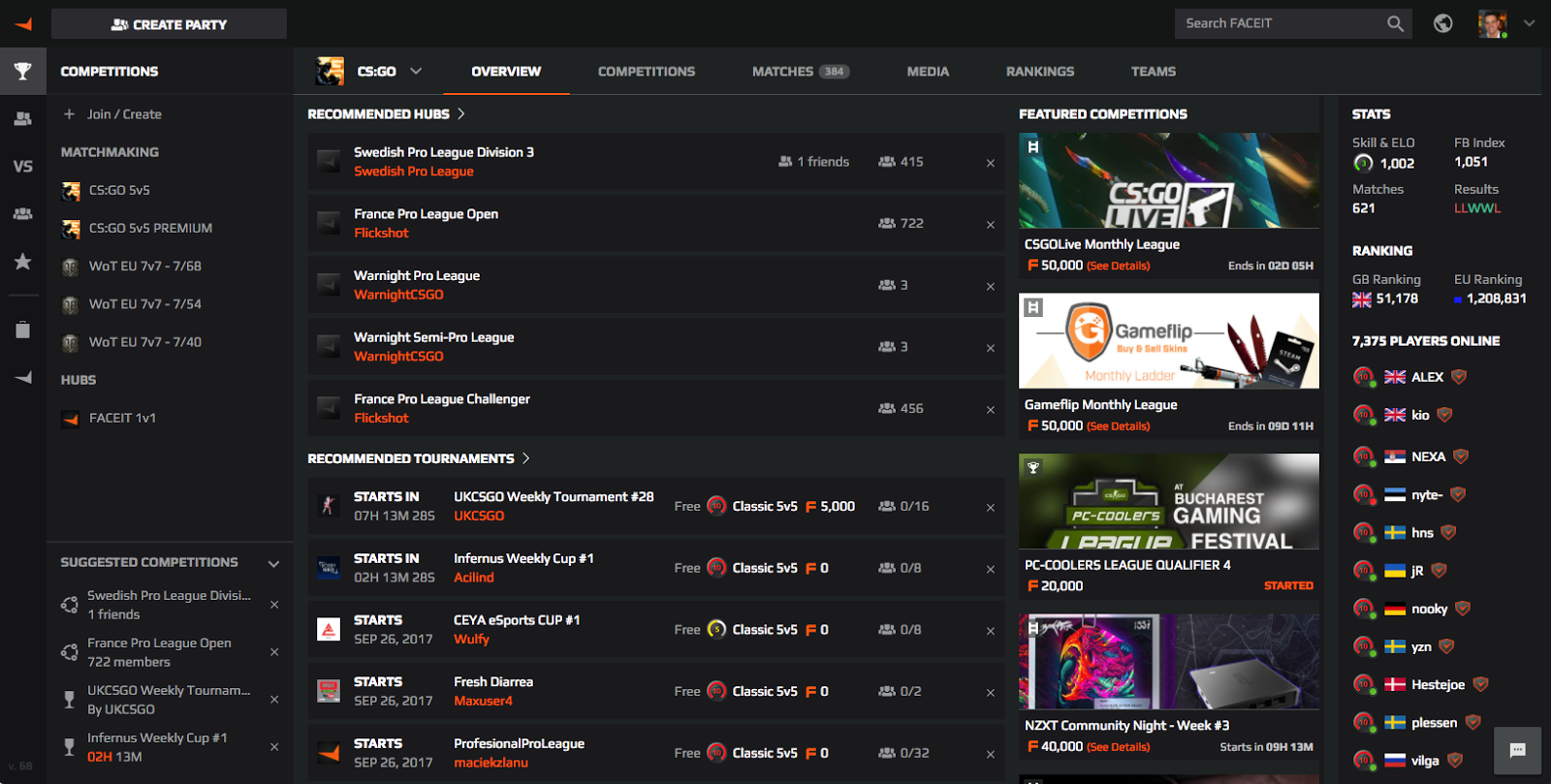Click the Create Party button
This screenshot has width=1551, height=784.
[169, 24]
